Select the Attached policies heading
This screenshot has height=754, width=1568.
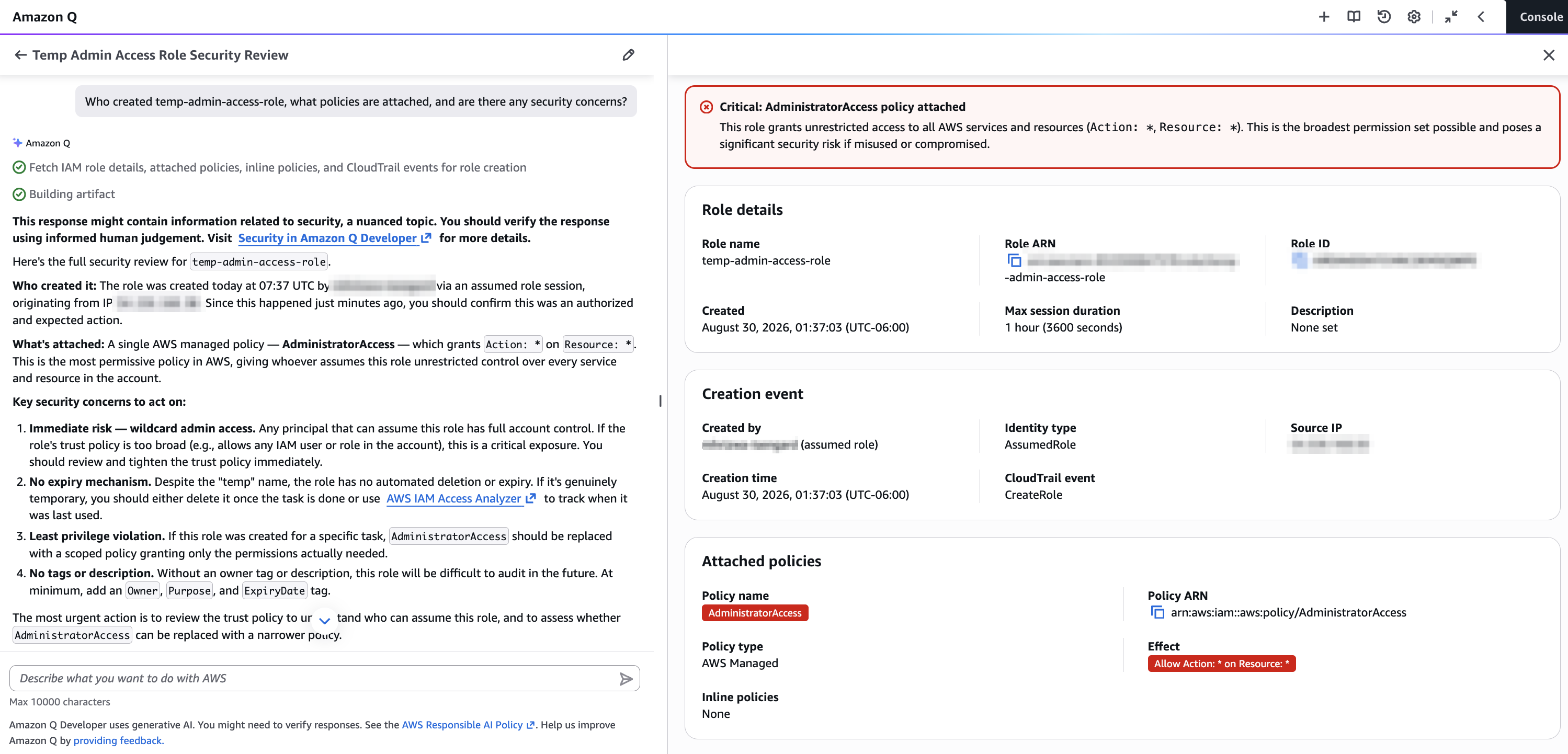762,561
